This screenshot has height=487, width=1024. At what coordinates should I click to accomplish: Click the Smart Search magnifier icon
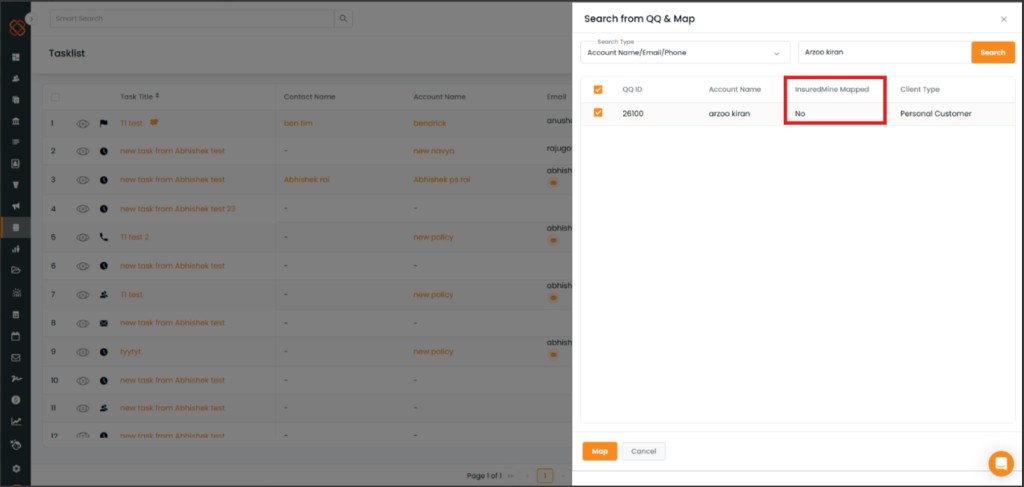click(x=343, y=19)
